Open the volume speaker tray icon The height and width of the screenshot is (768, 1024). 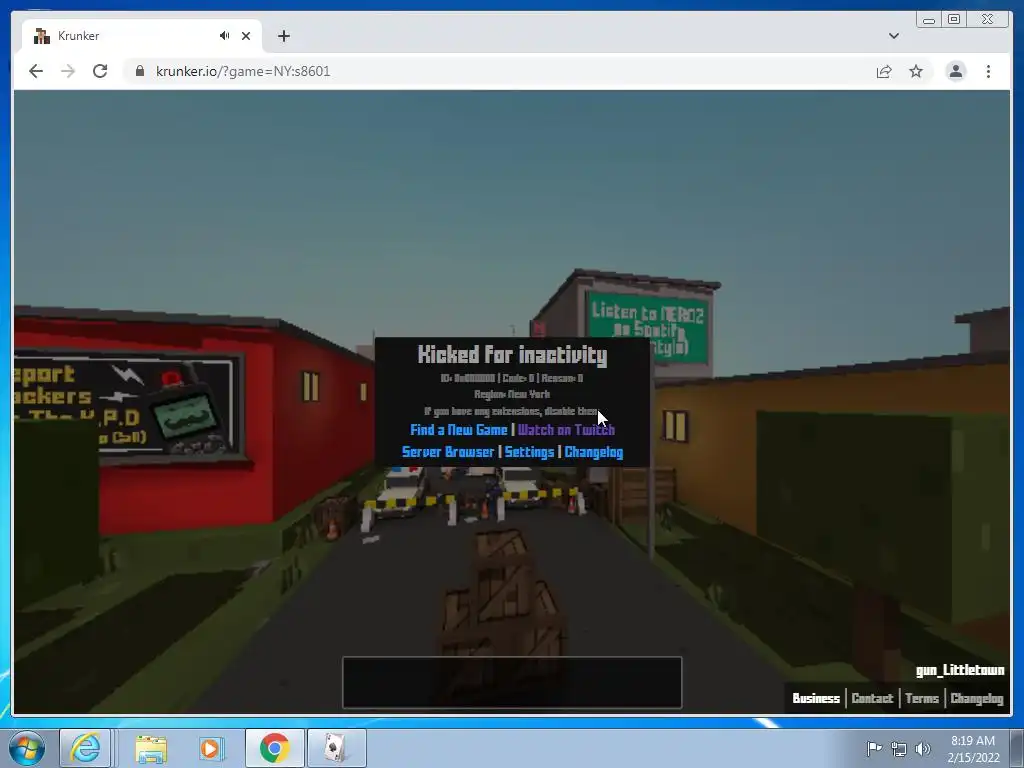tap(923, 748)
